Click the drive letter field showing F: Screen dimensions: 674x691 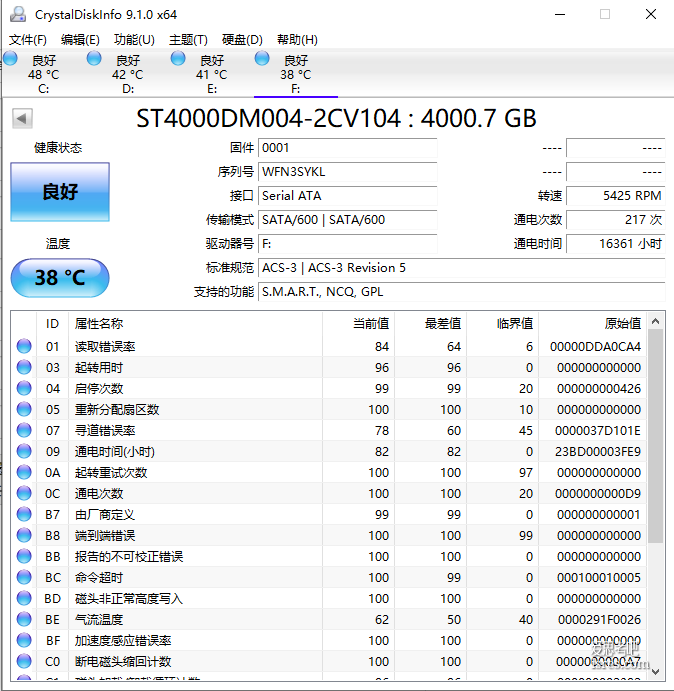click(347, 244)
